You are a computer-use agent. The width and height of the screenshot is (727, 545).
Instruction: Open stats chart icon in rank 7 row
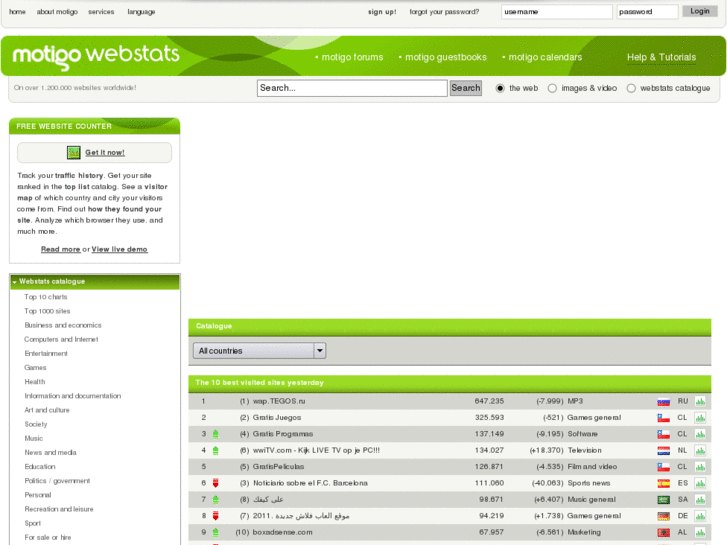click(x=700, y=500)
